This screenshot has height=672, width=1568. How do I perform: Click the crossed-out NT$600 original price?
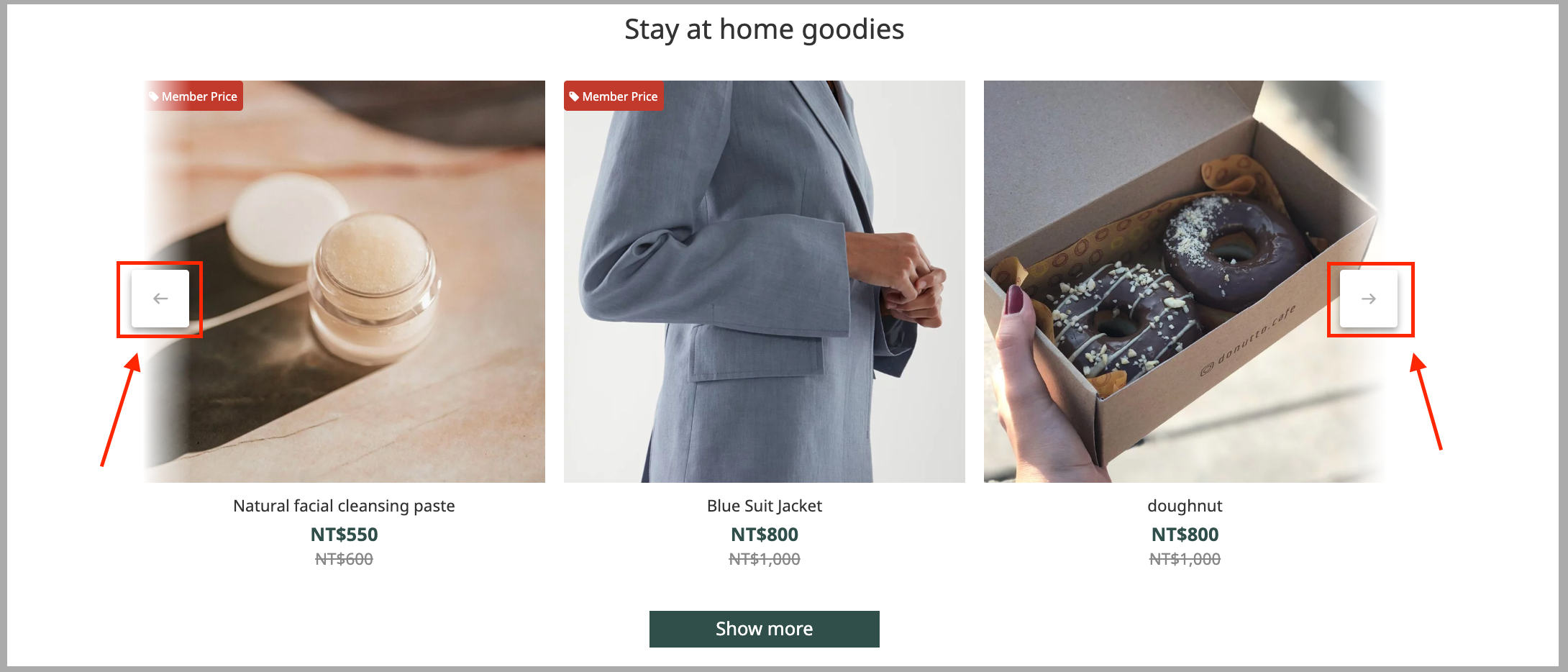pos(344,559)
